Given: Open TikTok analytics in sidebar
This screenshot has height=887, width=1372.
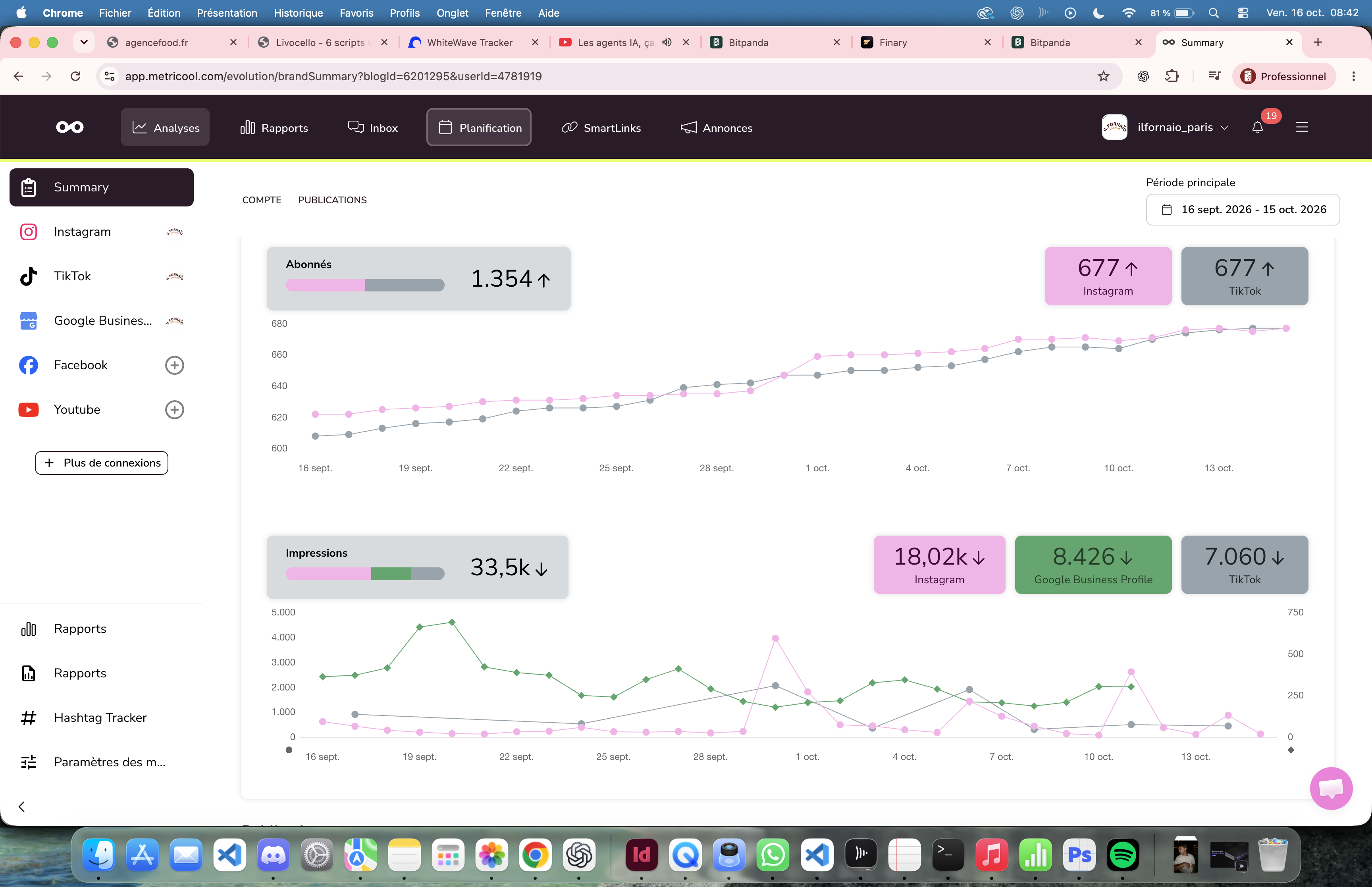Looking at the screenshot, I should (101, 276).
